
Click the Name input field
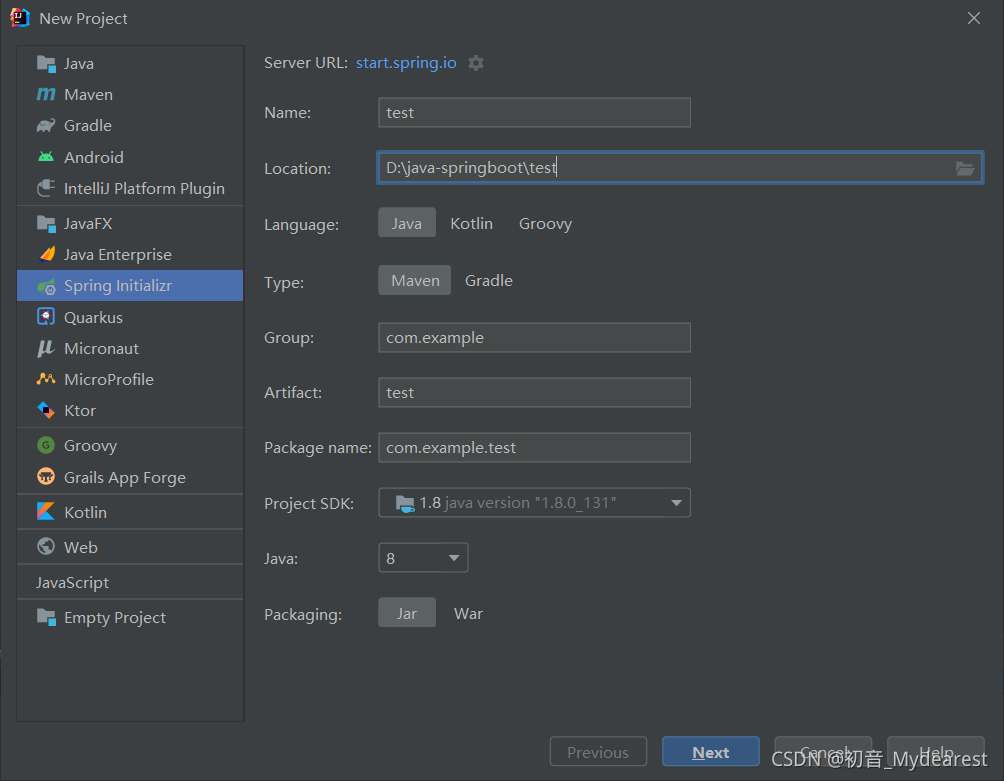click(535, 113)
